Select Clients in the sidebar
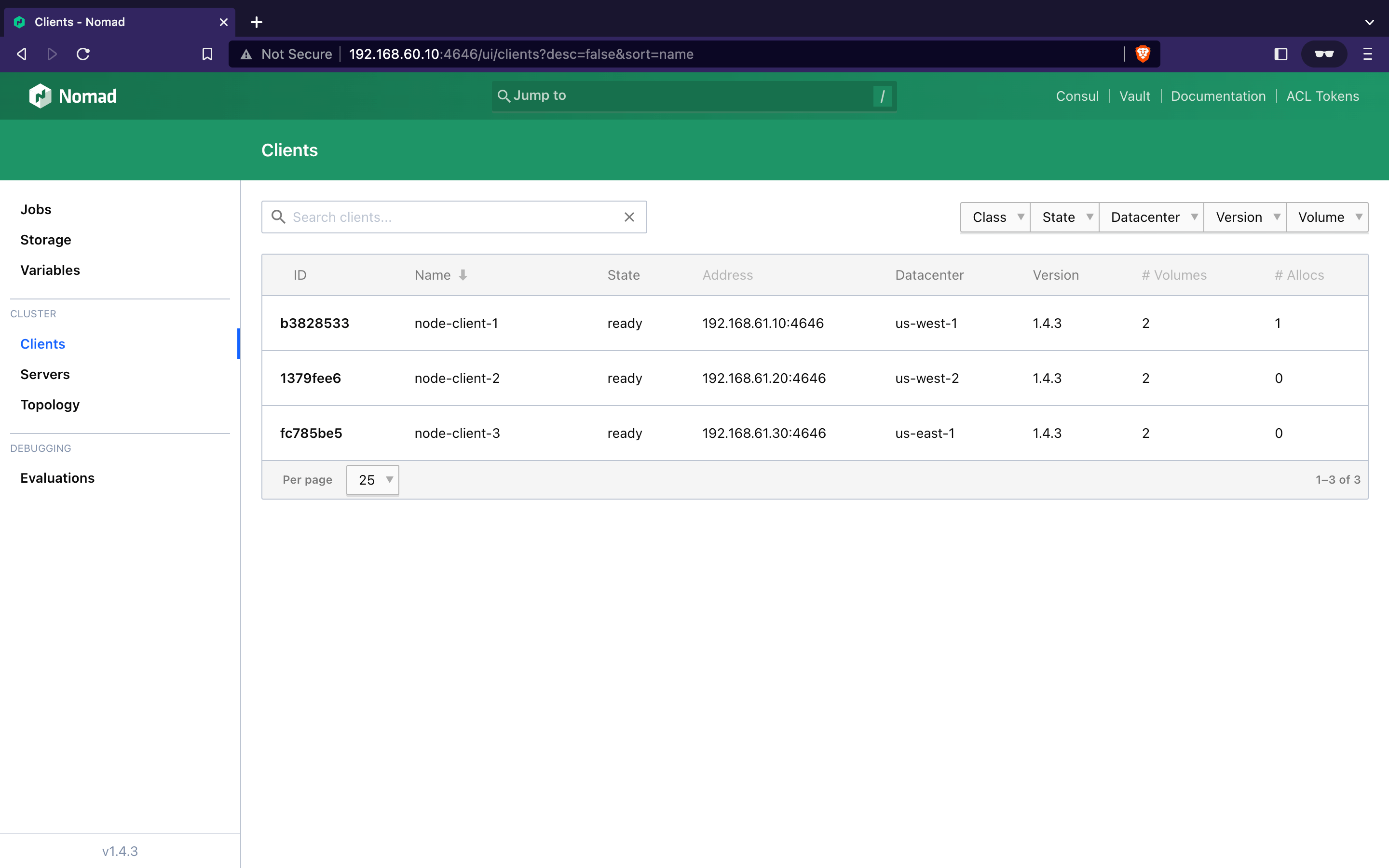 click(42, 344)
